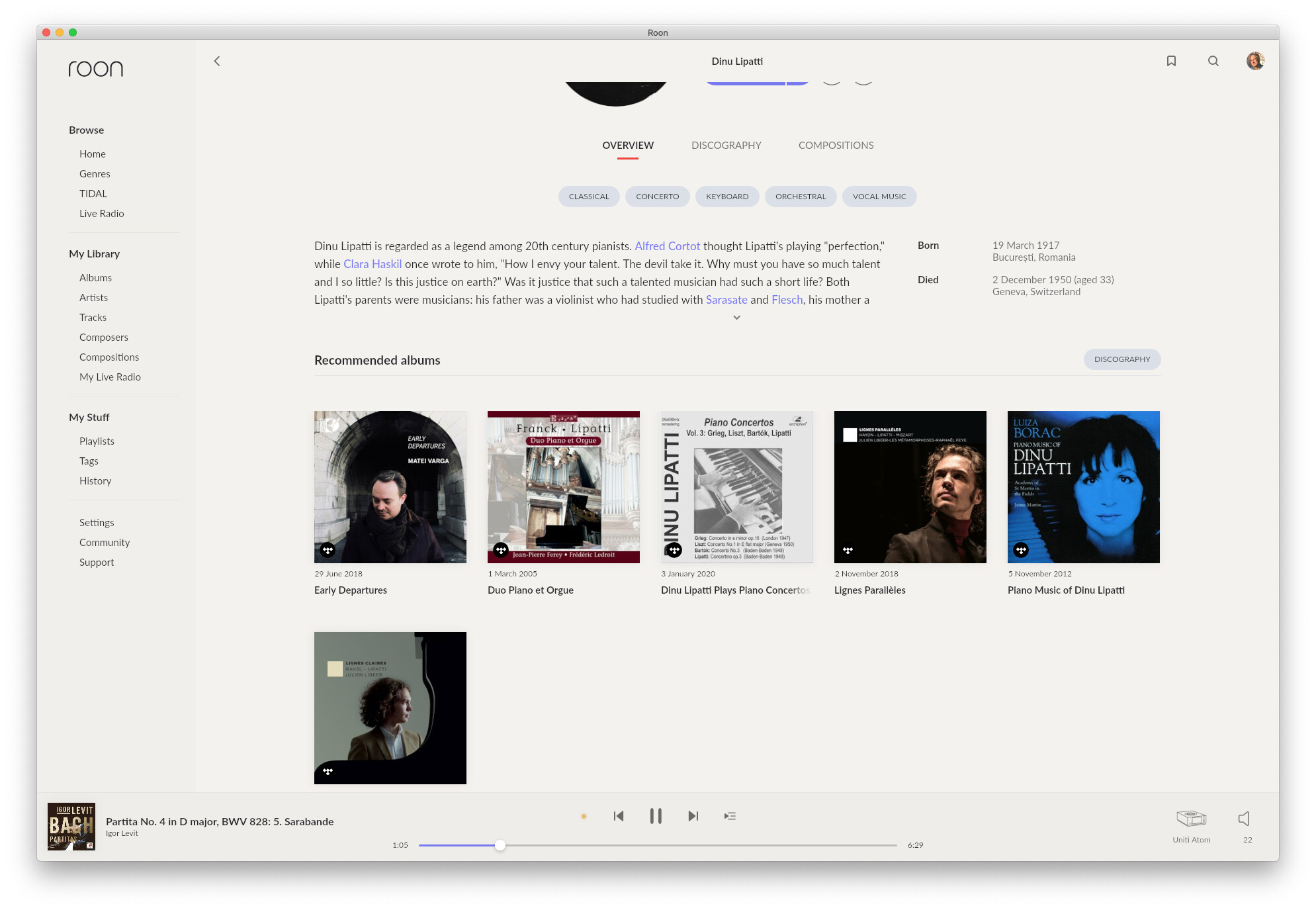Viewport: 1316px width, 910px height.
Task: Switch to the Compositions tab
Action: coord(836,146)
